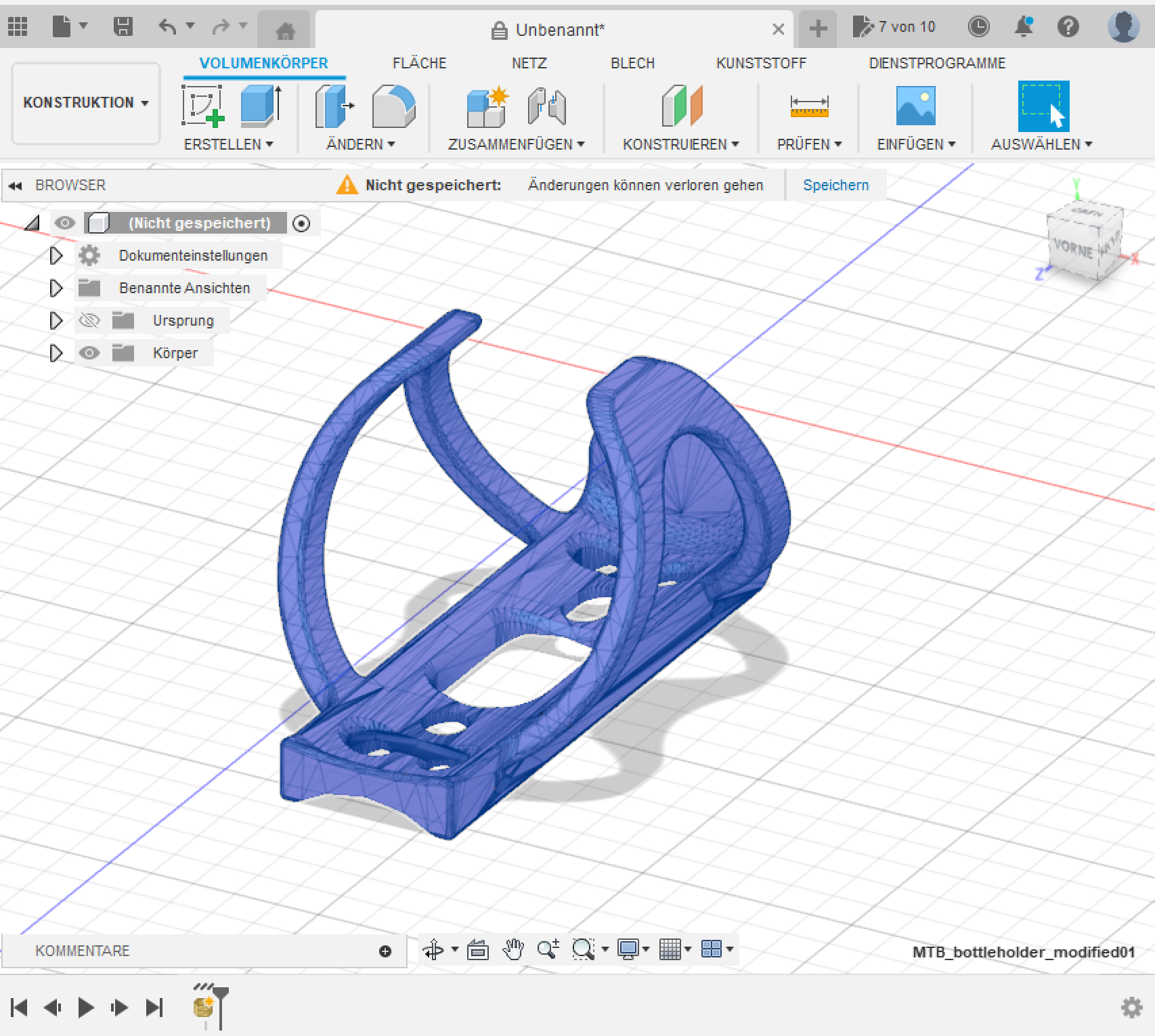Open the notifications bell
The width and height of the screenshot is (1155, 1036).
pyautogui.click(x=1024, y=27)
